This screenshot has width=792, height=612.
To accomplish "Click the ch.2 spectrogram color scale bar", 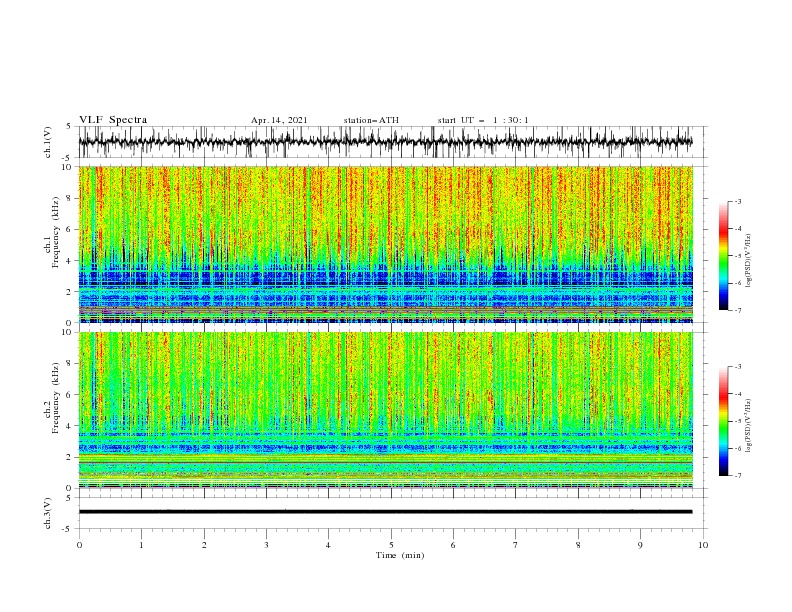I will click(724, 421).
